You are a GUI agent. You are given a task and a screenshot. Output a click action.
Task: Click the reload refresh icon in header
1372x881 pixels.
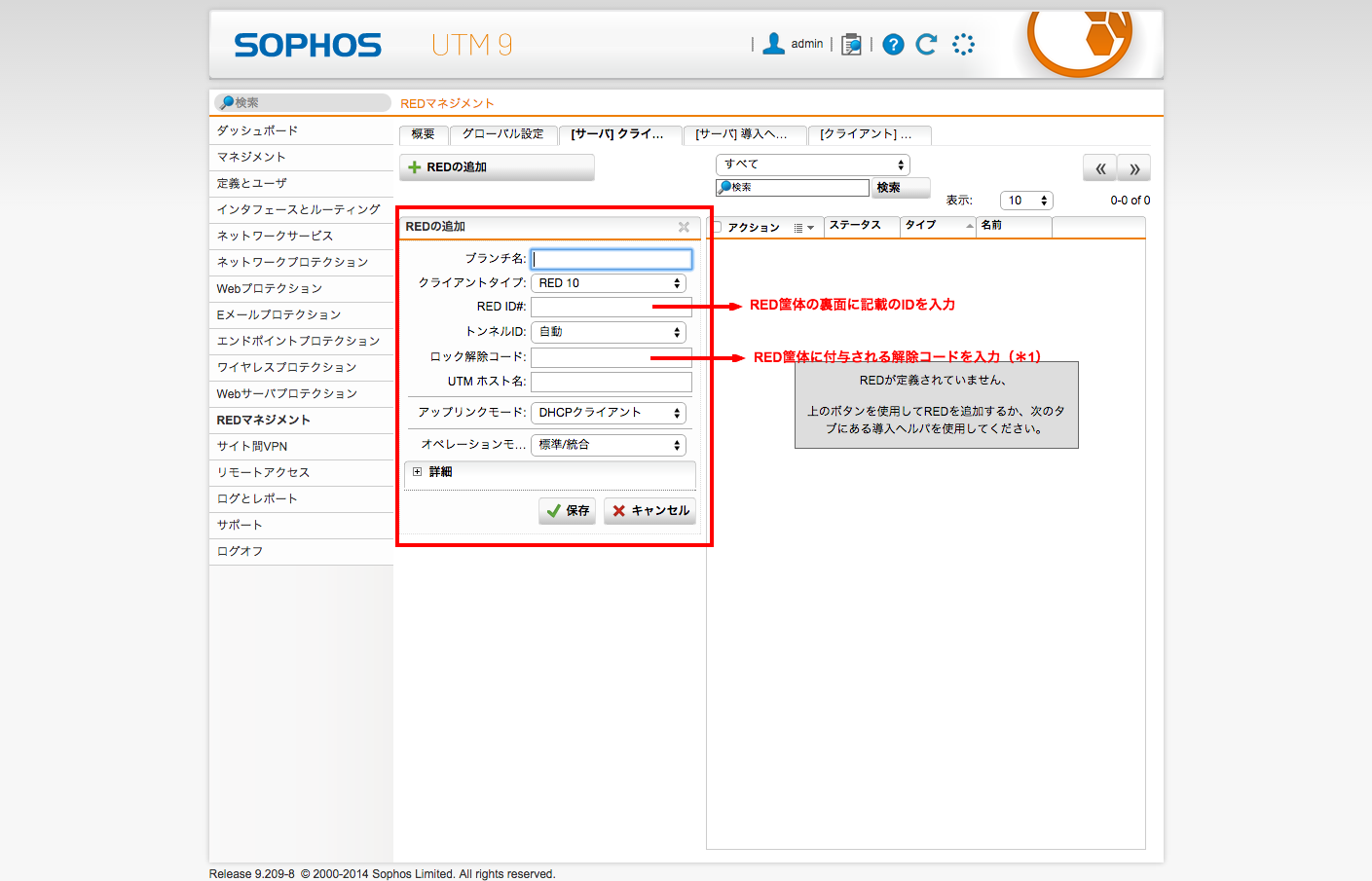(926, 44)
